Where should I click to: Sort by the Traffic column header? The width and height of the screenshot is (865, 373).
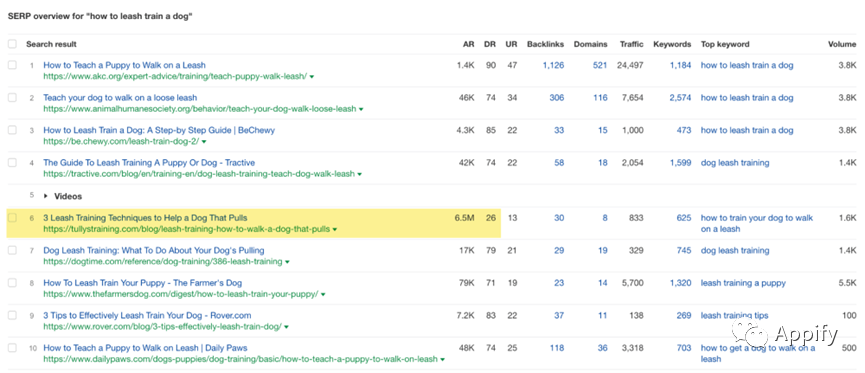pos(632,44)
